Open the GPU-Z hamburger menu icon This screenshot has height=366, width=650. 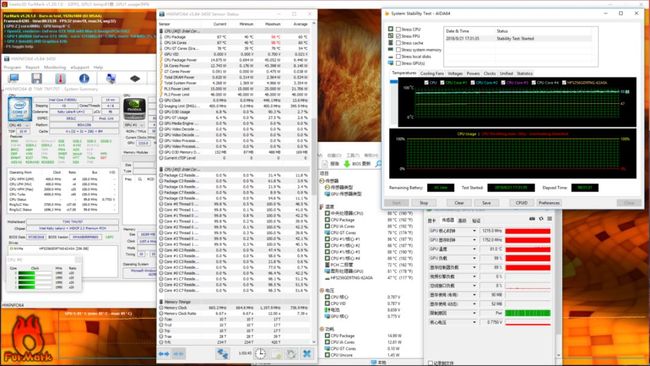point(550,218)
